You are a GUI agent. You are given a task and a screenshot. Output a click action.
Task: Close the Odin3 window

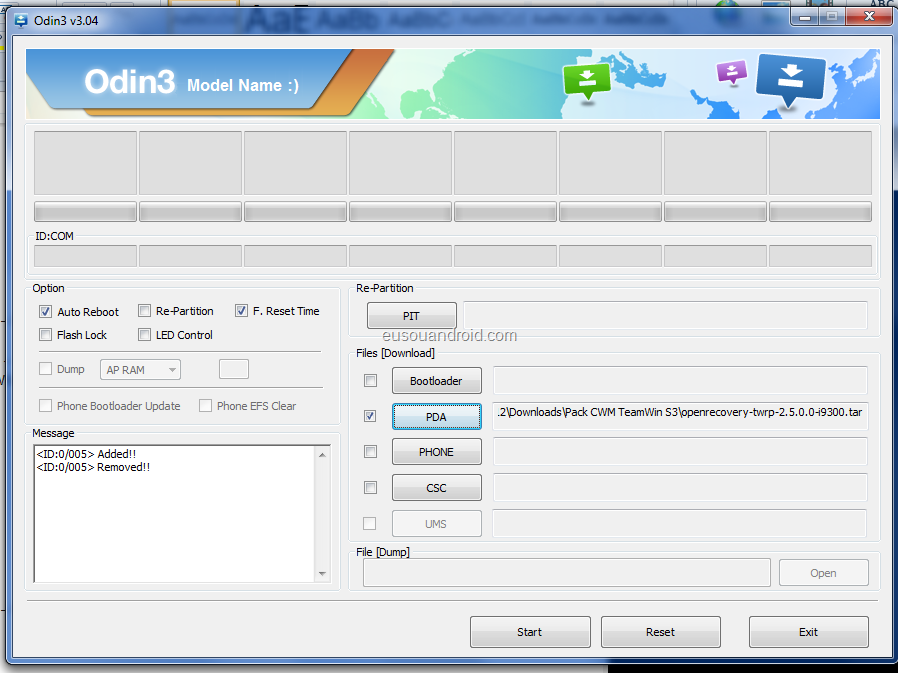869,17
